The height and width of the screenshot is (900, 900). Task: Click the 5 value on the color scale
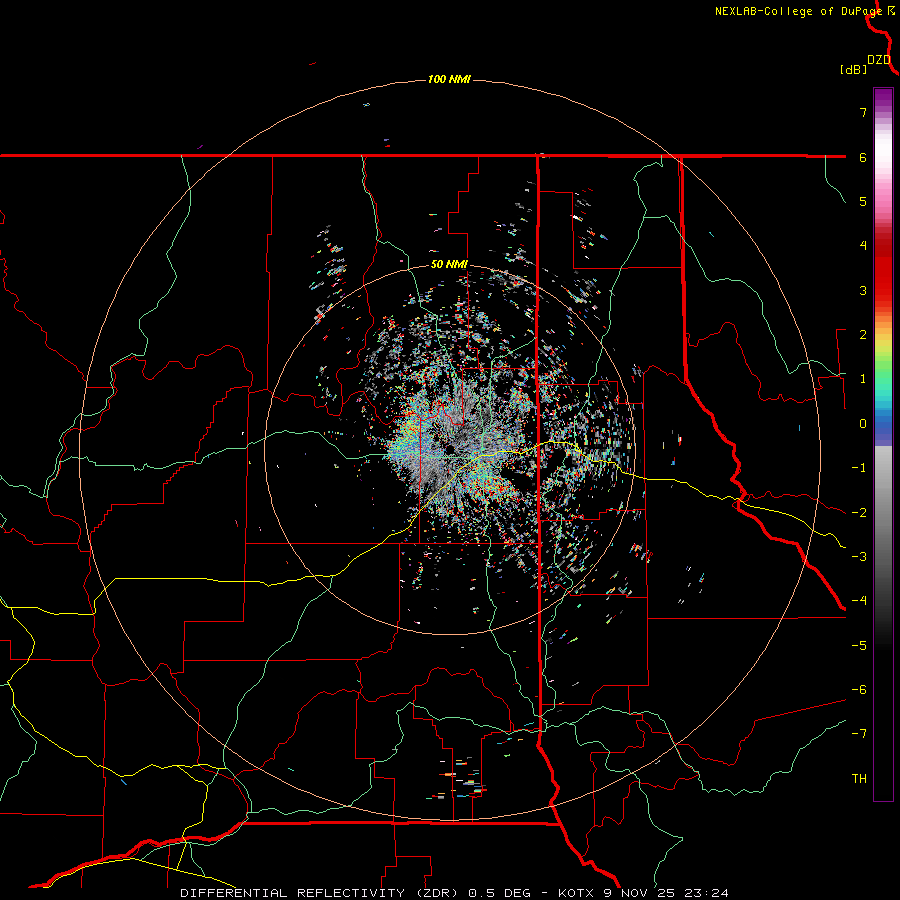[x=863, y=201]
